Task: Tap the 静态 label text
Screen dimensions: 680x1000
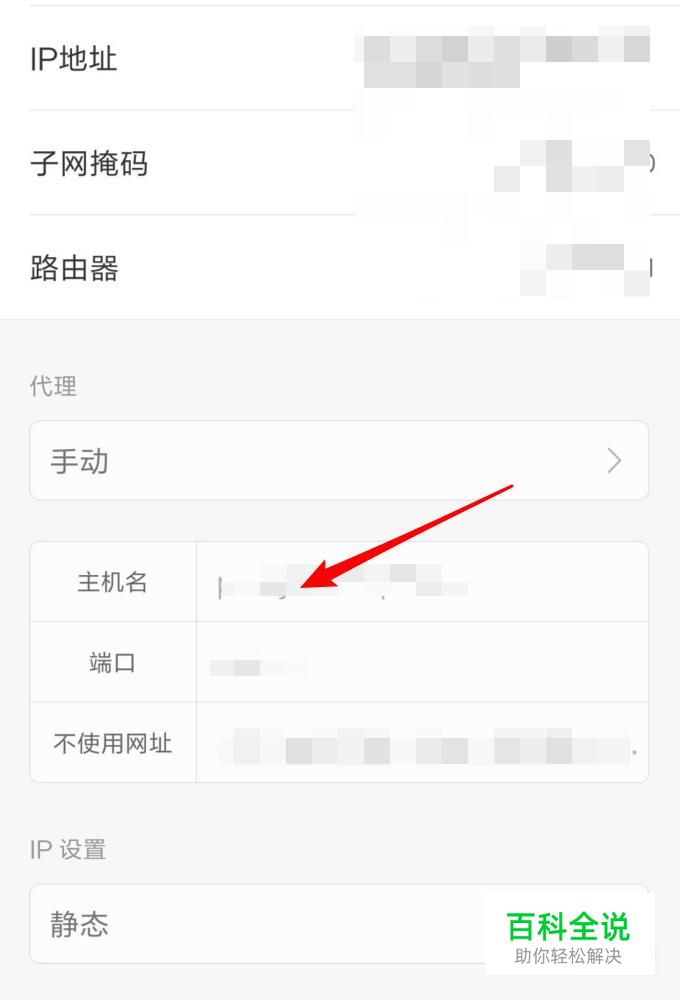Action: 79,923
